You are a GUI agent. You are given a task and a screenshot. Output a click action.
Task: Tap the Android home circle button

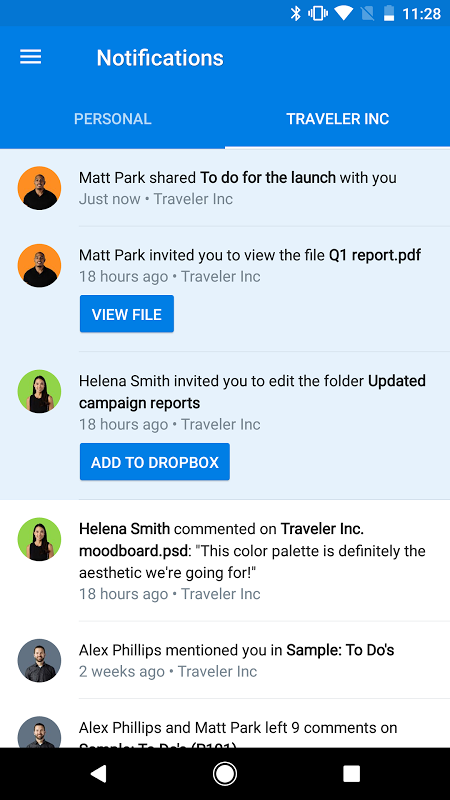[x=224, y=774]
